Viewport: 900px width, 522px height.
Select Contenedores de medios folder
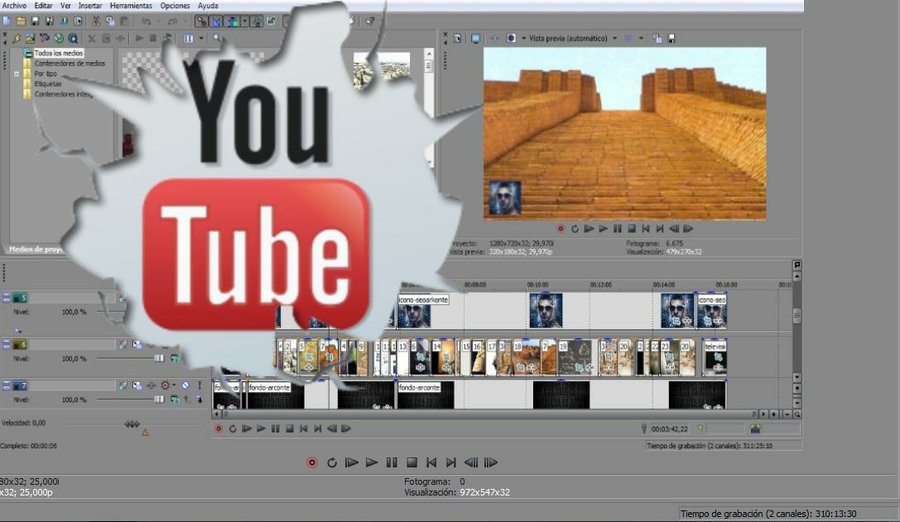click(69, 63)
